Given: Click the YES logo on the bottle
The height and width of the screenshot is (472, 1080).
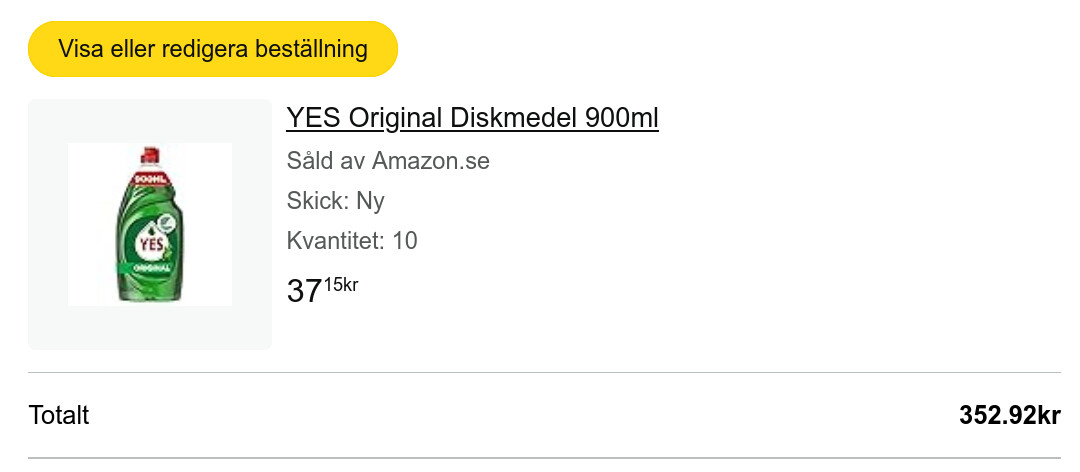Looking at the screenshot, I should (x=151, y=242).
